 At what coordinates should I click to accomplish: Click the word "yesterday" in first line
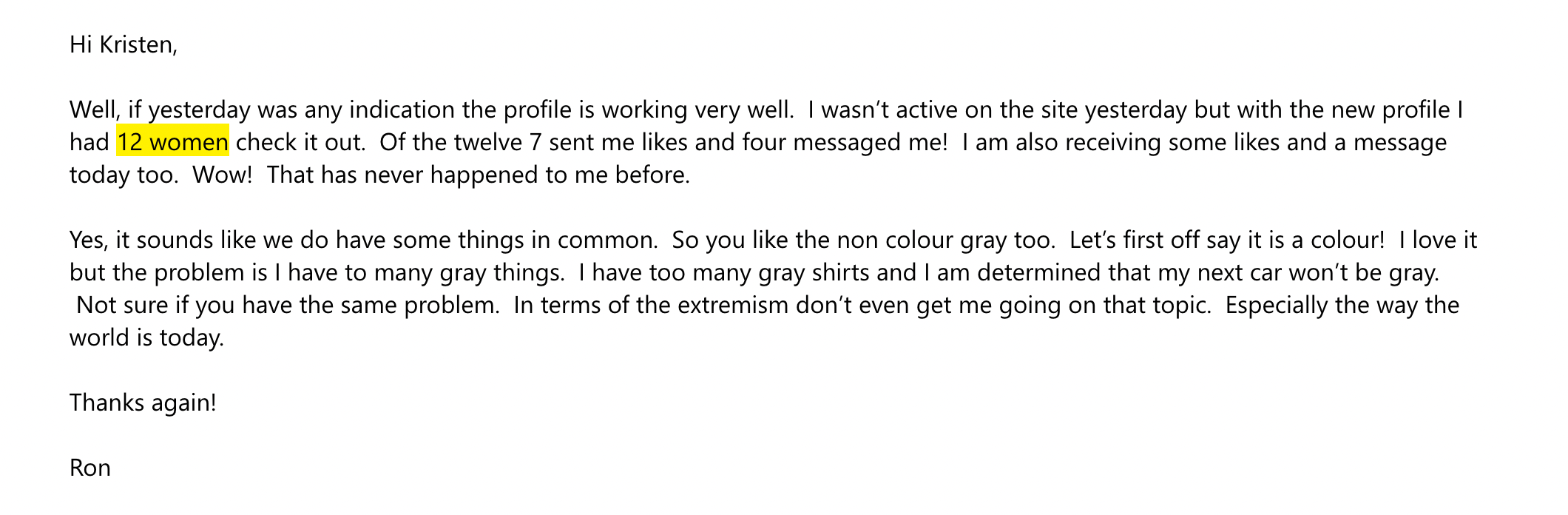[200, 110]
